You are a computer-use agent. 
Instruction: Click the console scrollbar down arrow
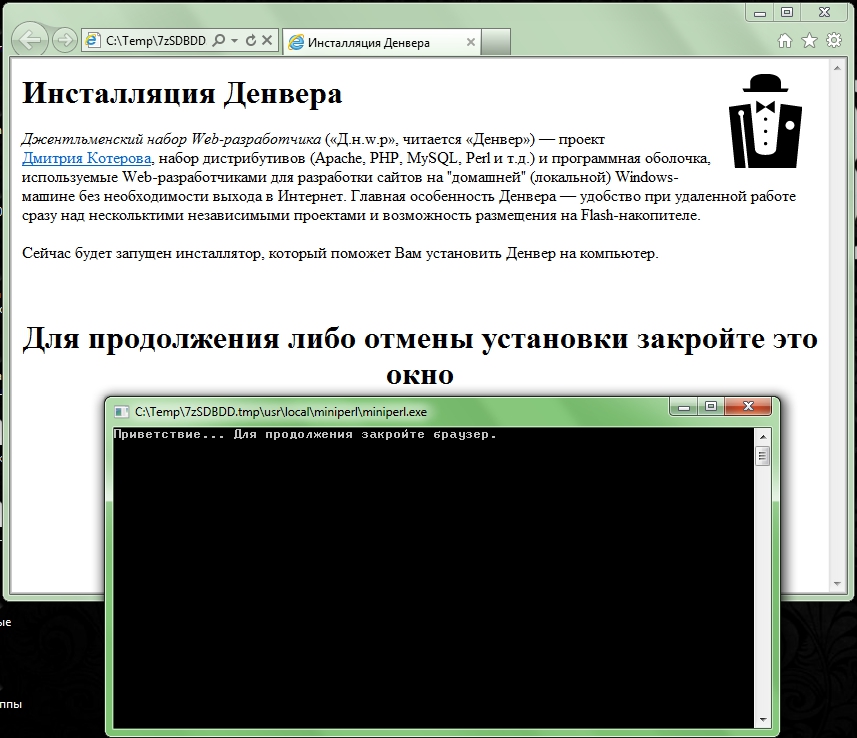point(762,720)
